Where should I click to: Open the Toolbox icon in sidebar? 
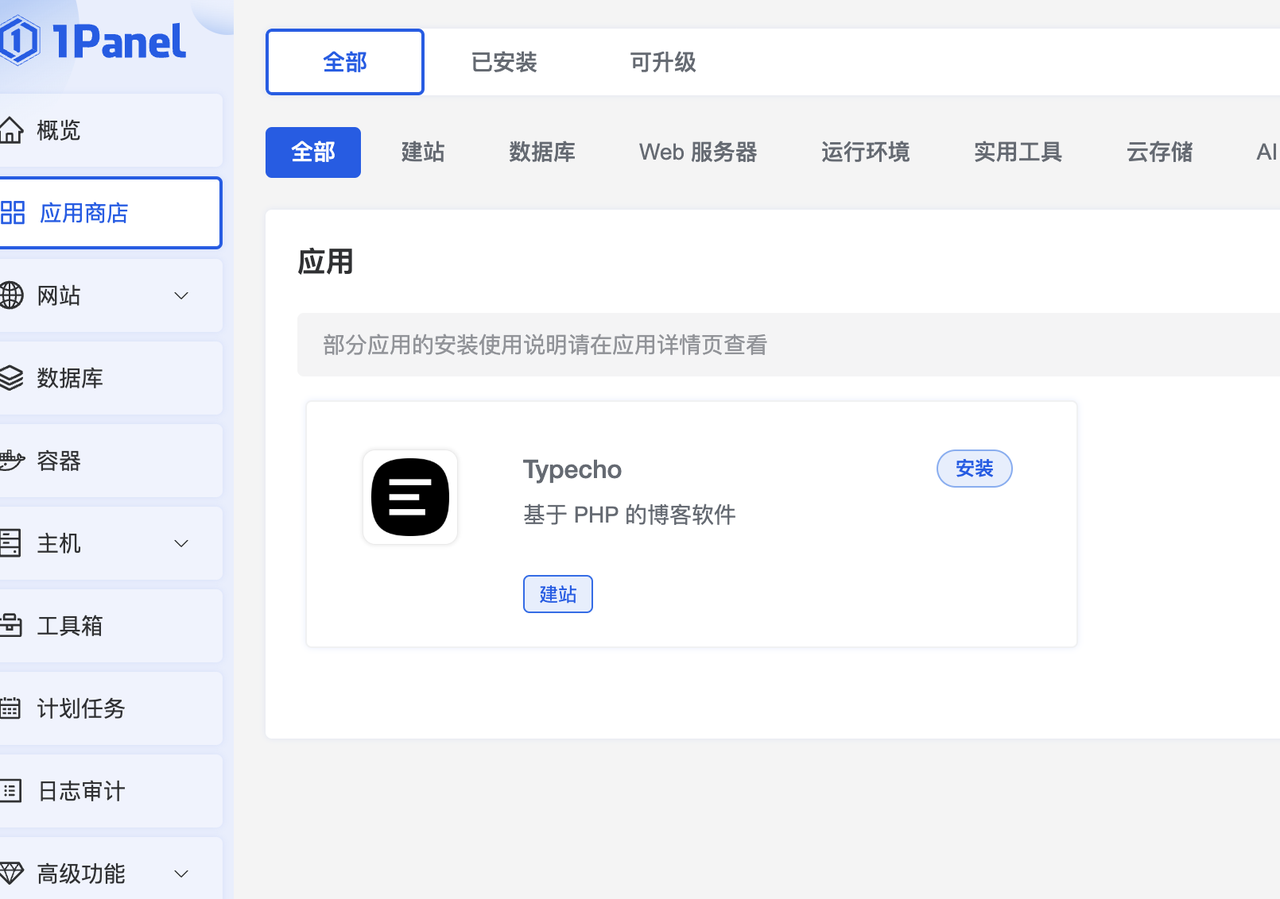[11, 626]
